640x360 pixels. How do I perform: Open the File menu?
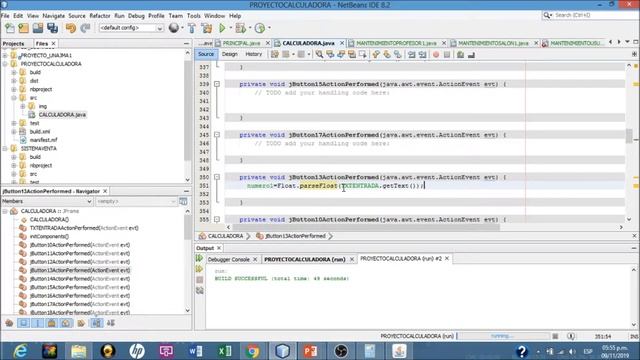pyautogui.click(x=5, y=16)
